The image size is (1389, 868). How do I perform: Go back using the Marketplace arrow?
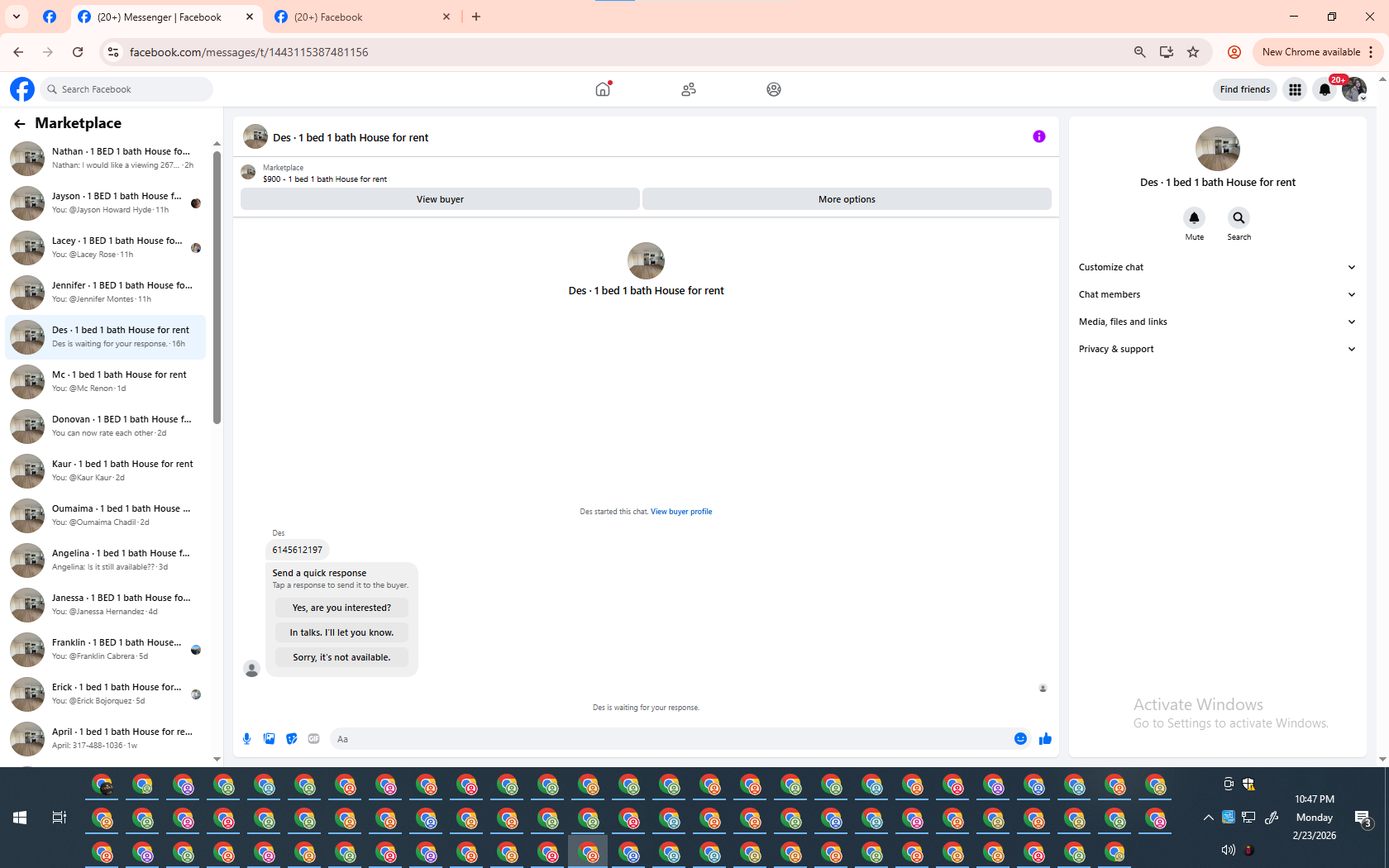point(19,124)
